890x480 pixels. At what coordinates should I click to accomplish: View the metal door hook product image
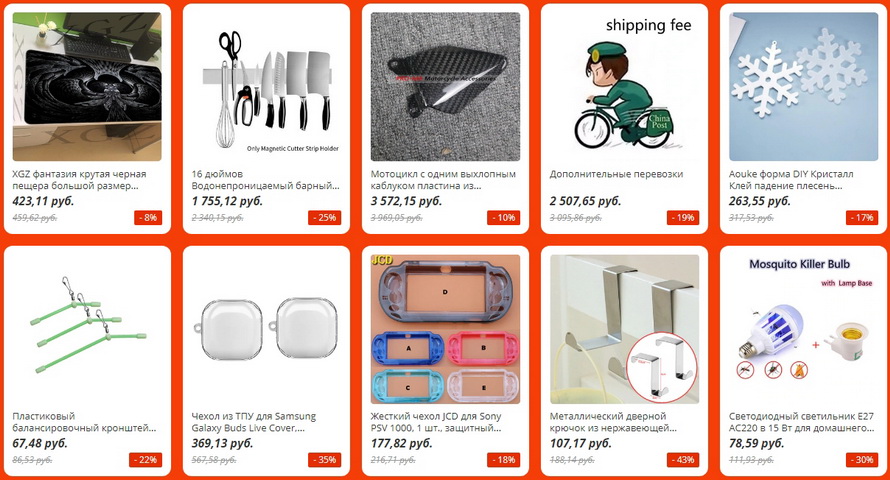point(624,329)
